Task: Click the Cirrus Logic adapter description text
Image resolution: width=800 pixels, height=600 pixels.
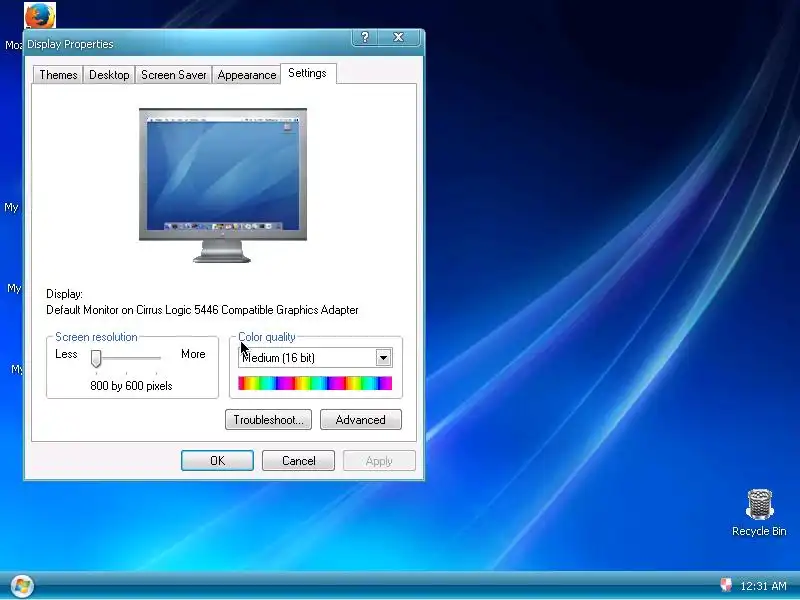Action: click(202, 310)
